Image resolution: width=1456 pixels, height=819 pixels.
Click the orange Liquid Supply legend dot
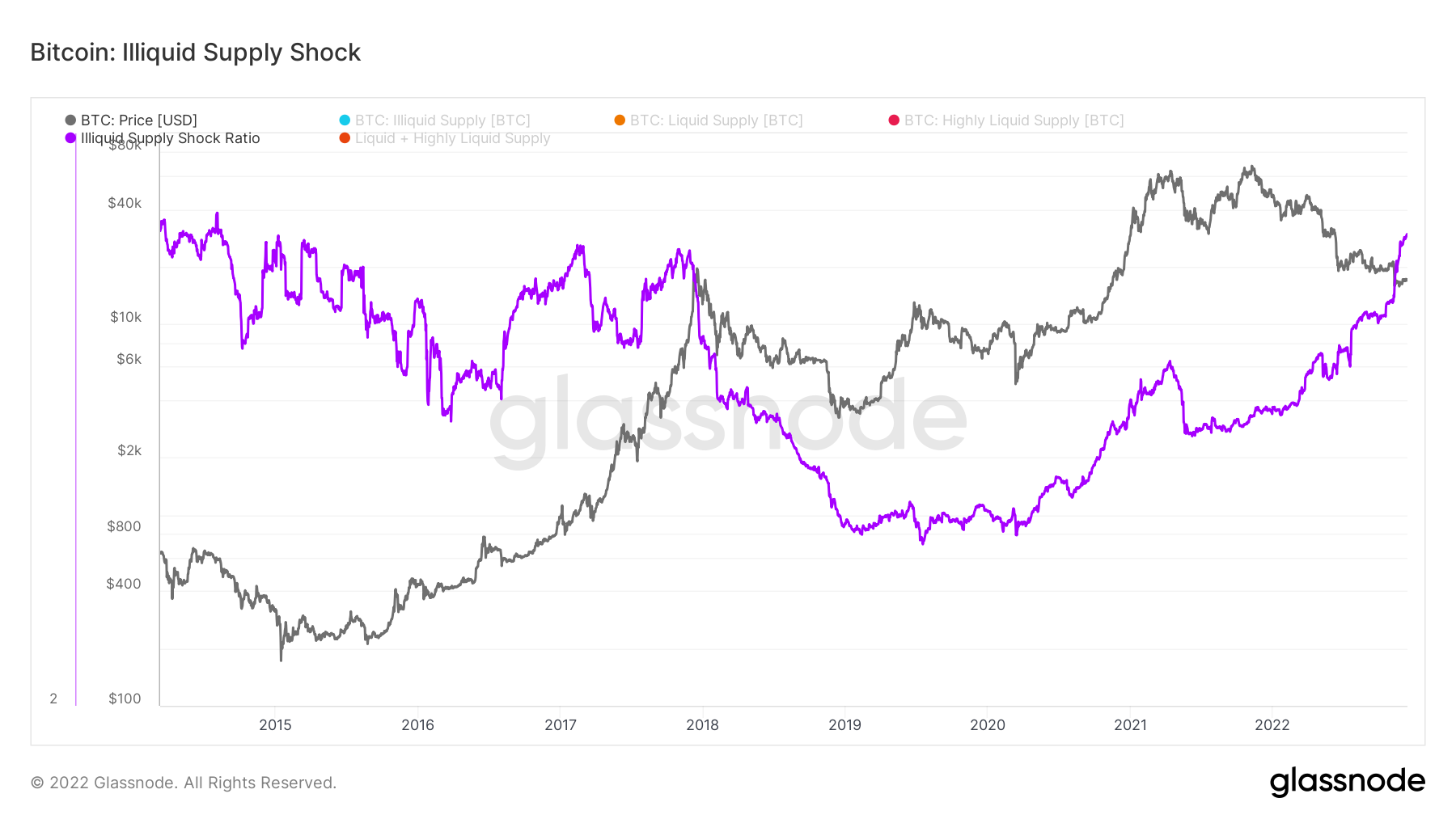(620, 120)
